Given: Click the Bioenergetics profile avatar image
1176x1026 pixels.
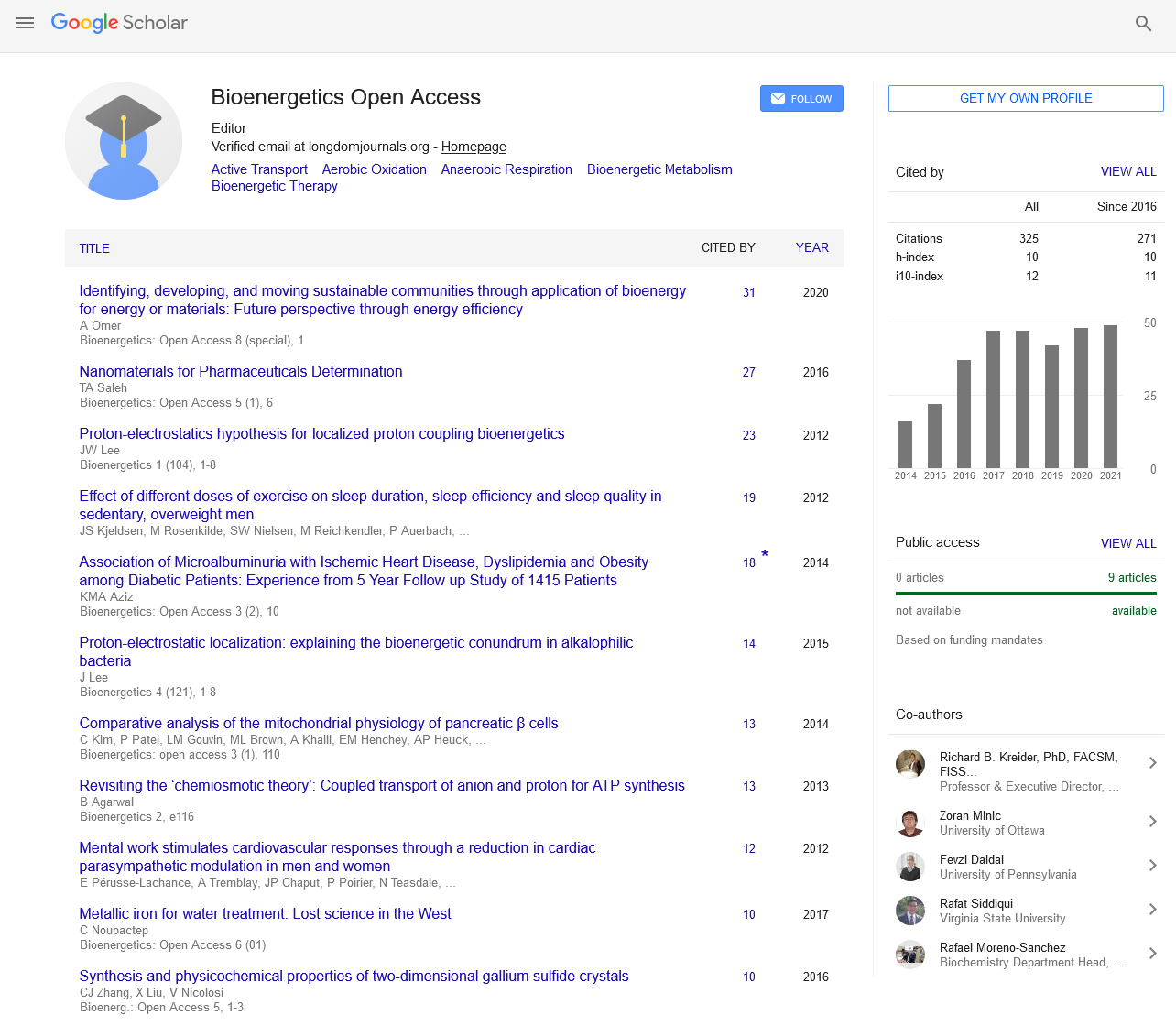Looking at the screenshot, I should [x=124, y=141].
